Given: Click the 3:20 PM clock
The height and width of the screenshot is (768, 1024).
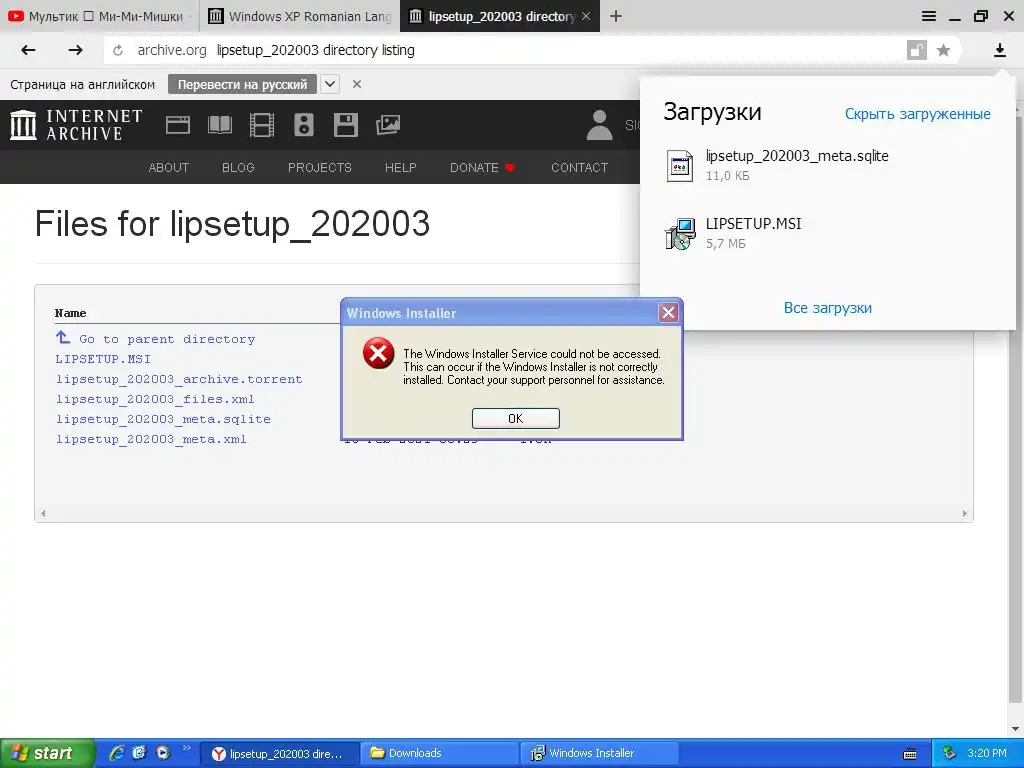Looking at the screenshot, I should pos(987,753).
